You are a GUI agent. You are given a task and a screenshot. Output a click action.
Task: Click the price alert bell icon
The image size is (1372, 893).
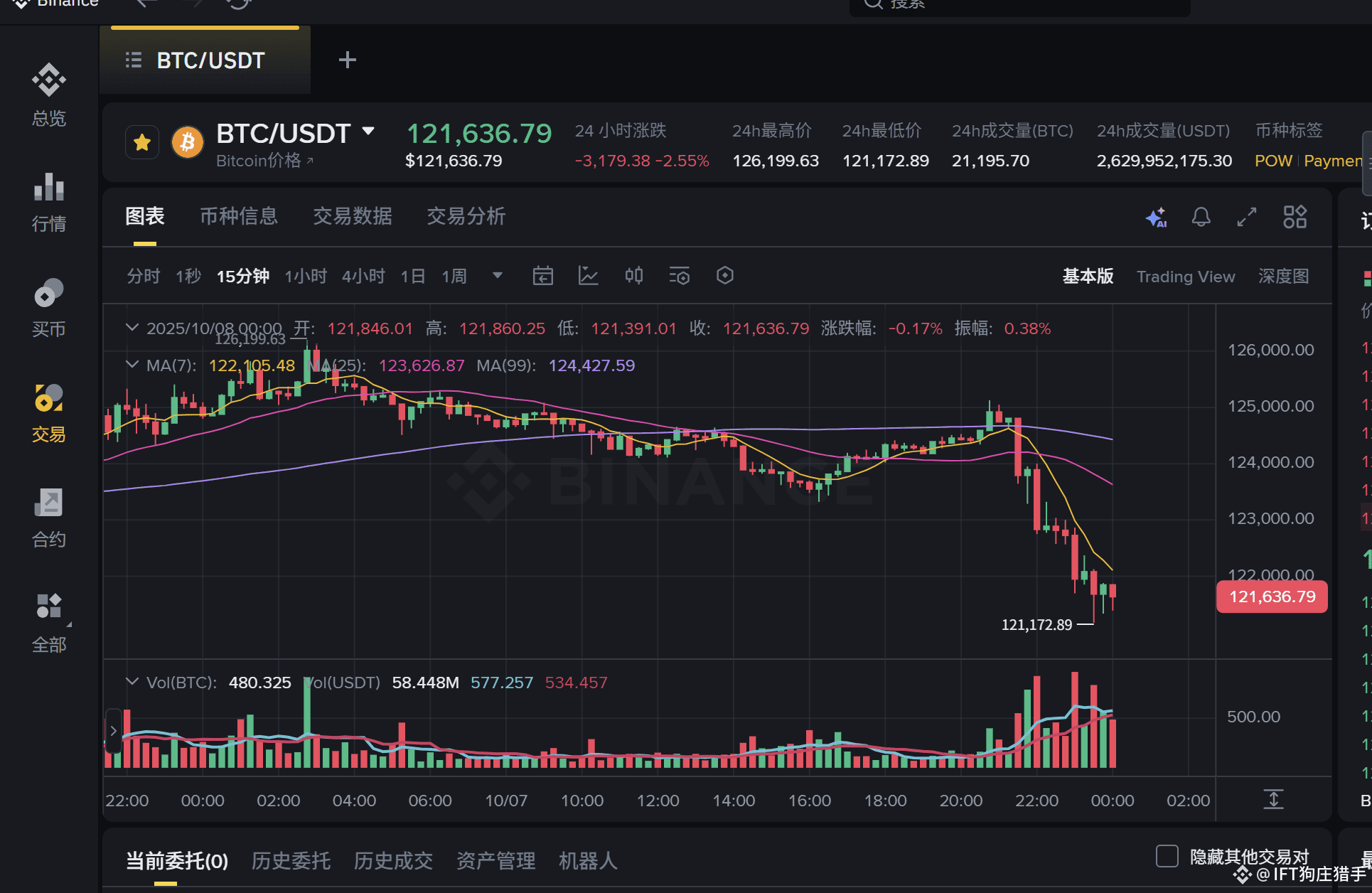[1201, 217]
